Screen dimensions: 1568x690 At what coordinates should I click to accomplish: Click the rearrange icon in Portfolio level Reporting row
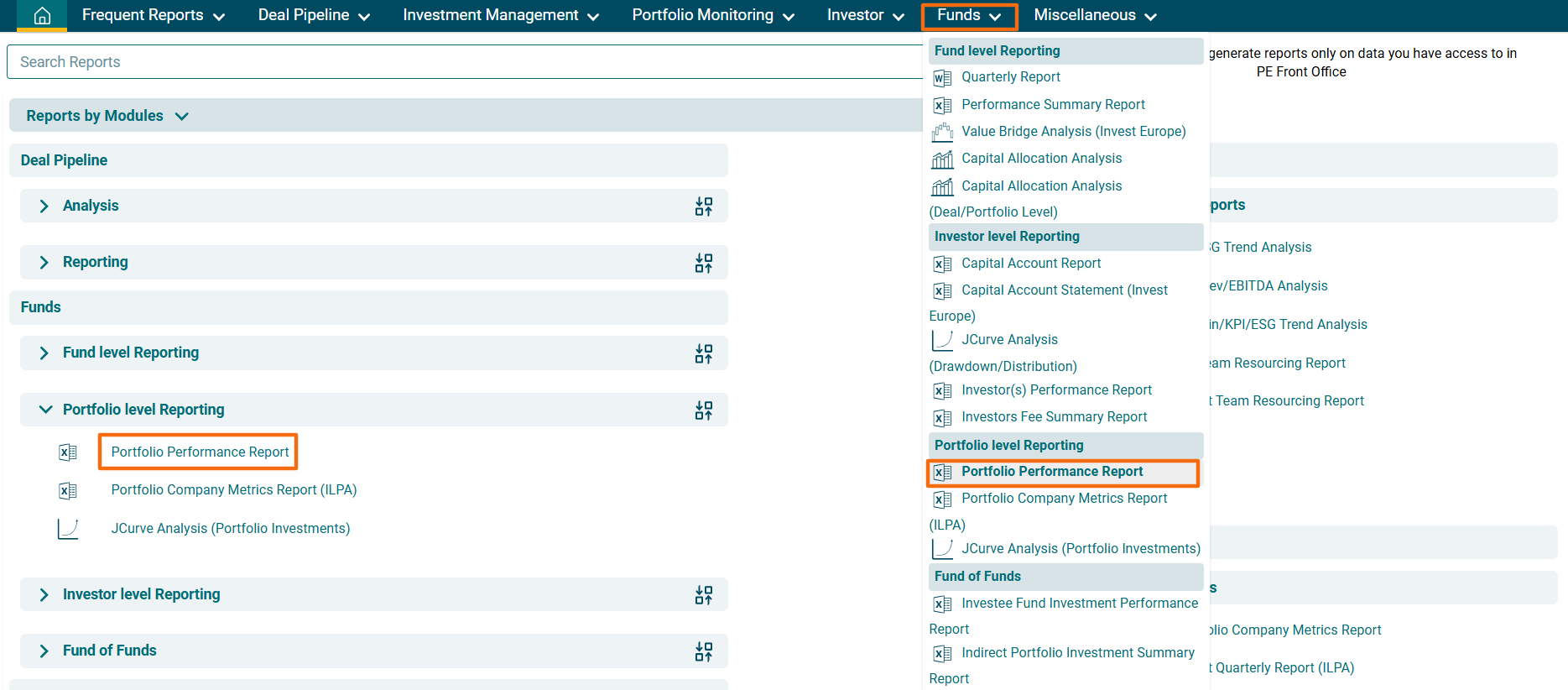(703, 410)
